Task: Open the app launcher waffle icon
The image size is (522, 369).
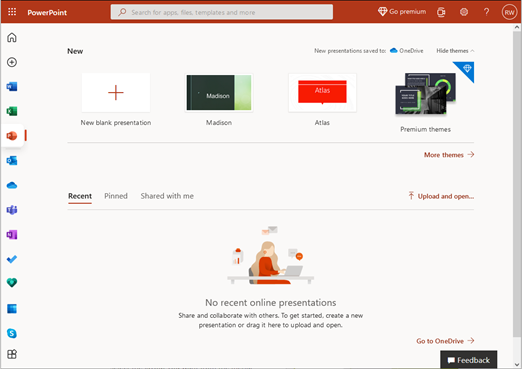Action: tap(12, 12)
